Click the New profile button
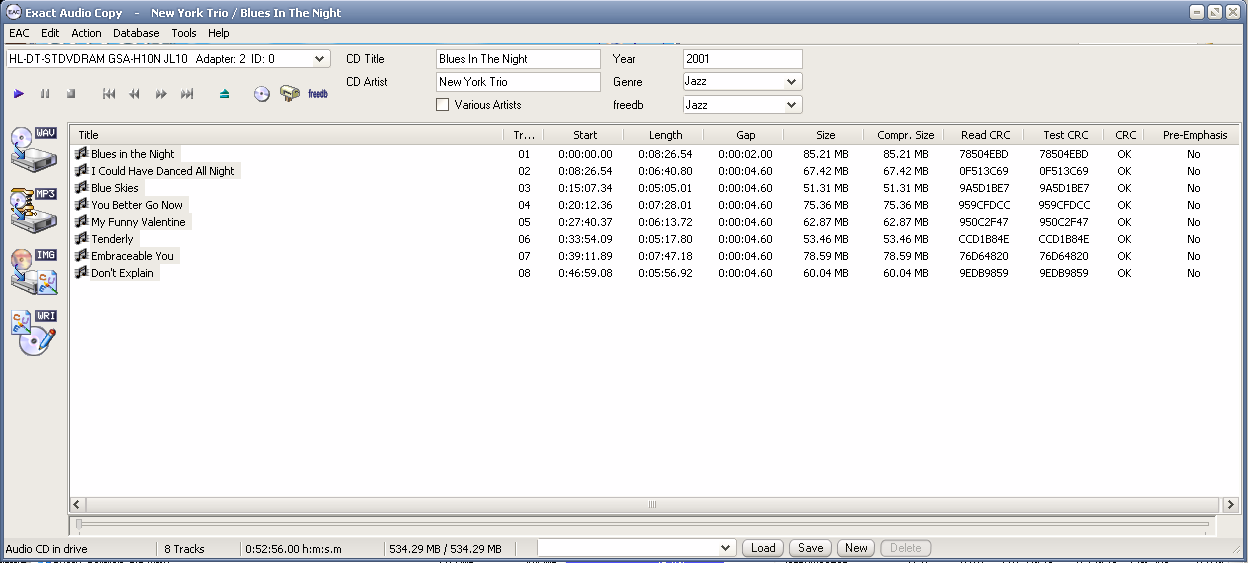The image size is (1248, 563). pos(857,548)
